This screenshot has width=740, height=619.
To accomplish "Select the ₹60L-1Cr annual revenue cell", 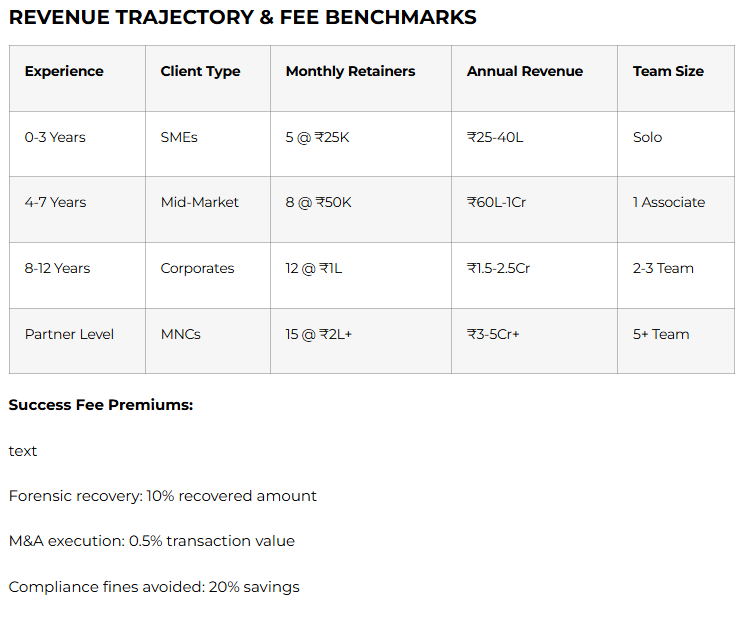I will [496, 202].
